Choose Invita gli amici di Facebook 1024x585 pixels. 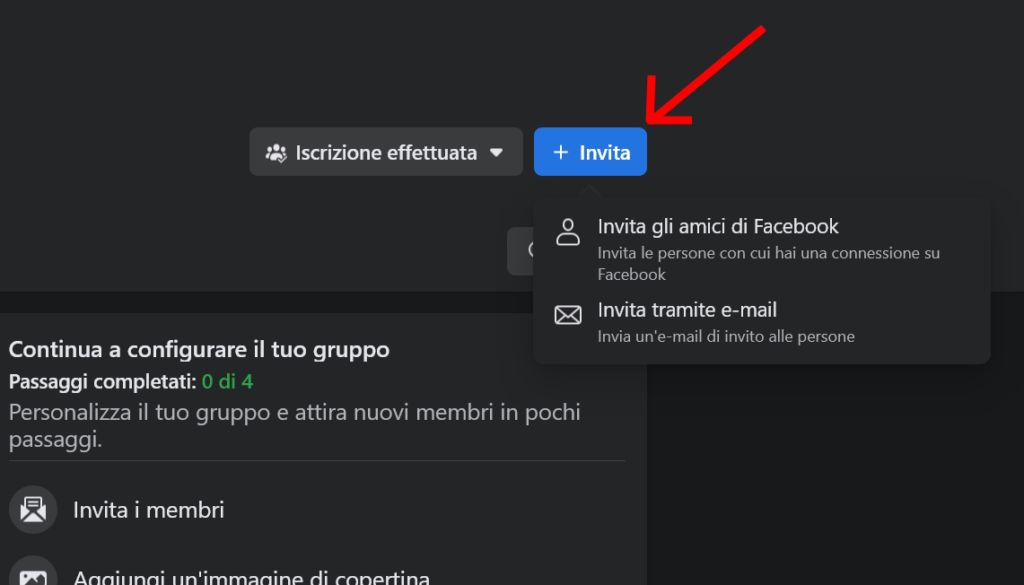click(761, 249)
